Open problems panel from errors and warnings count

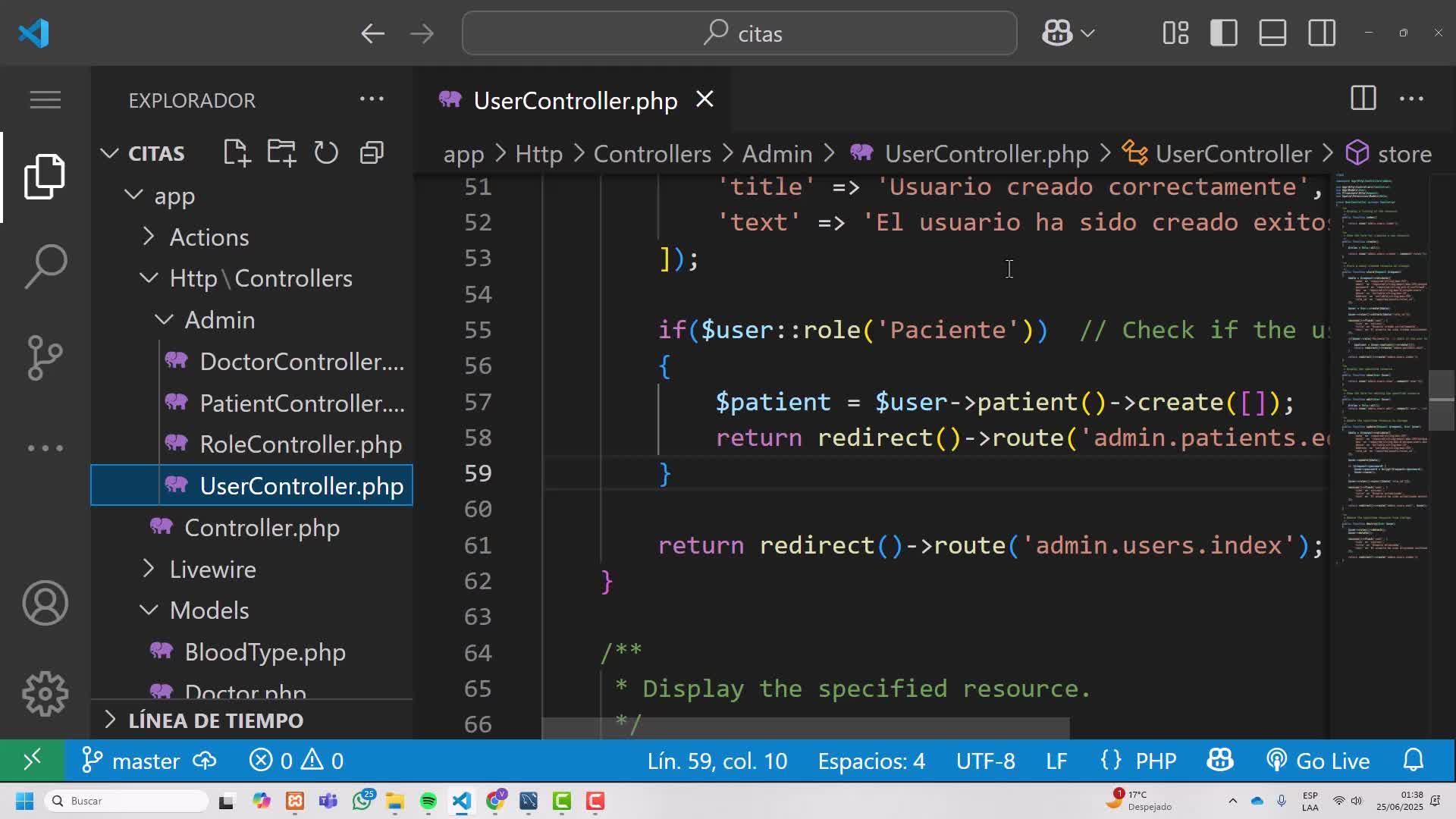(x=297, y=761)
